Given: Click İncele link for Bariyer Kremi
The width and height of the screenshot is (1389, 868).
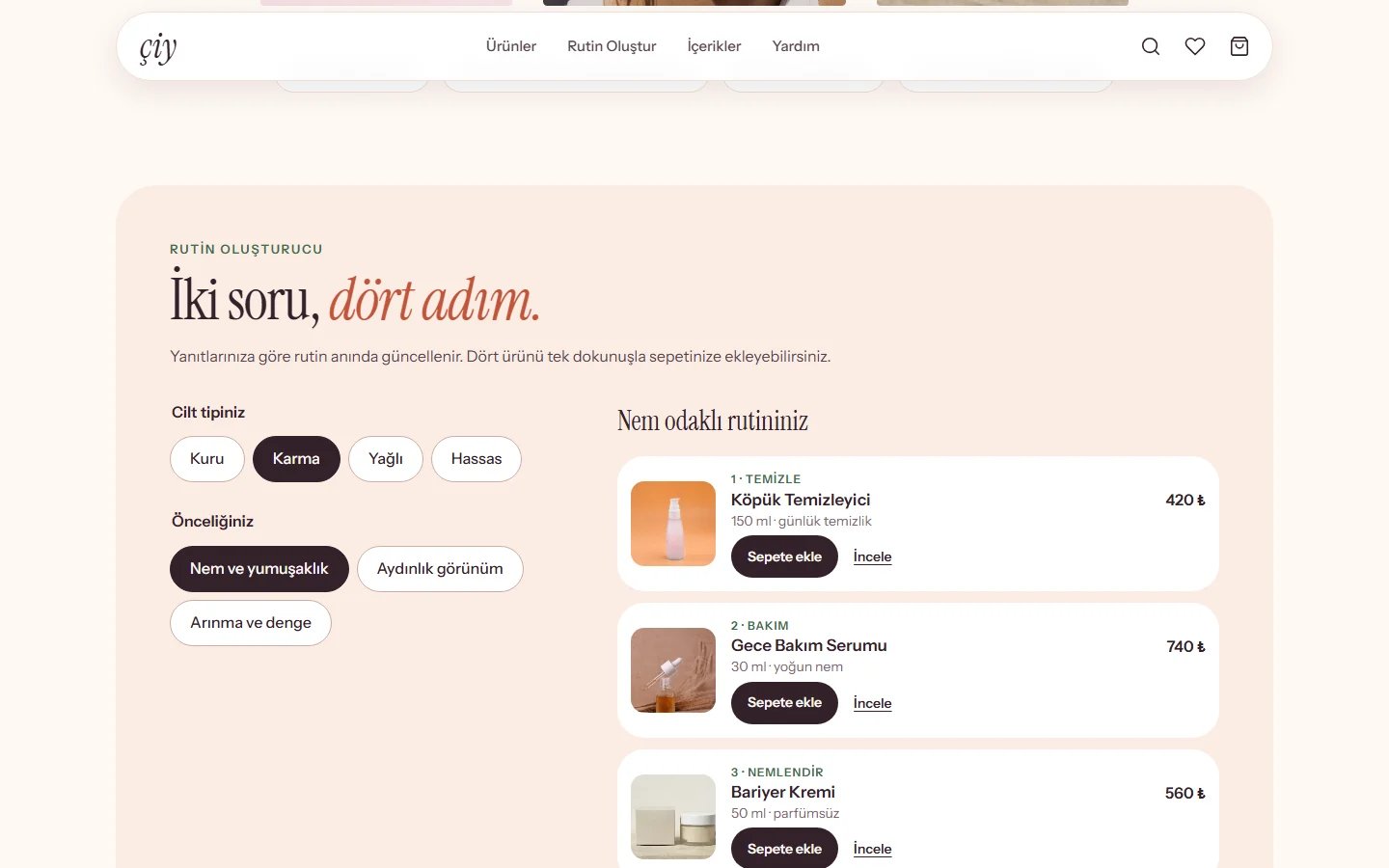Looking at the screenshot, I should pyautogui.click(x=872, y=849).
